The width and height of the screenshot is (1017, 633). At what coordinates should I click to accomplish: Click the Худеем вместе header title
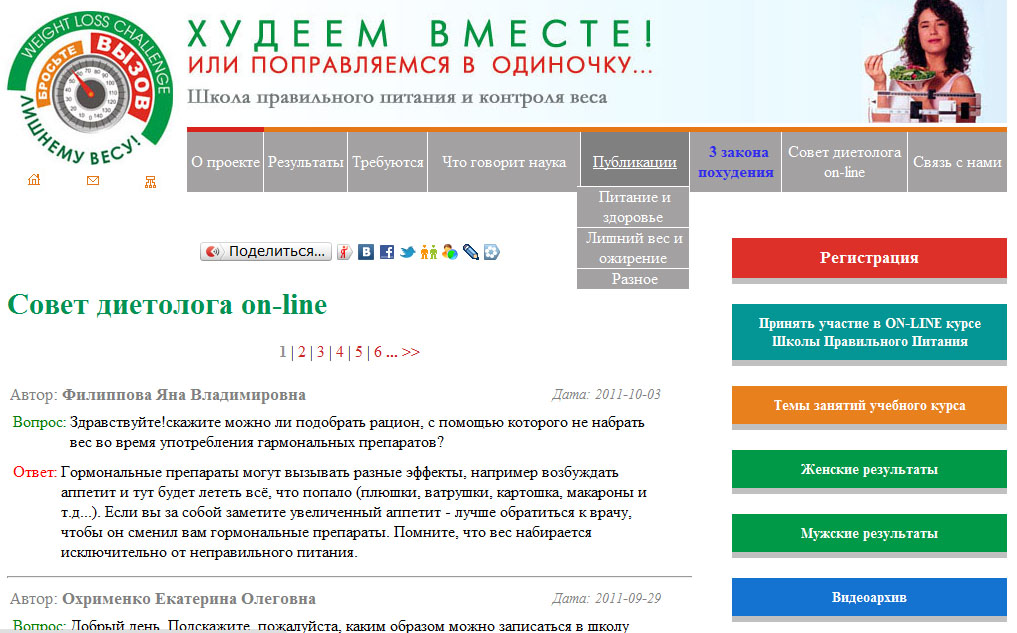pyautogui.click(x=420, y=34)
